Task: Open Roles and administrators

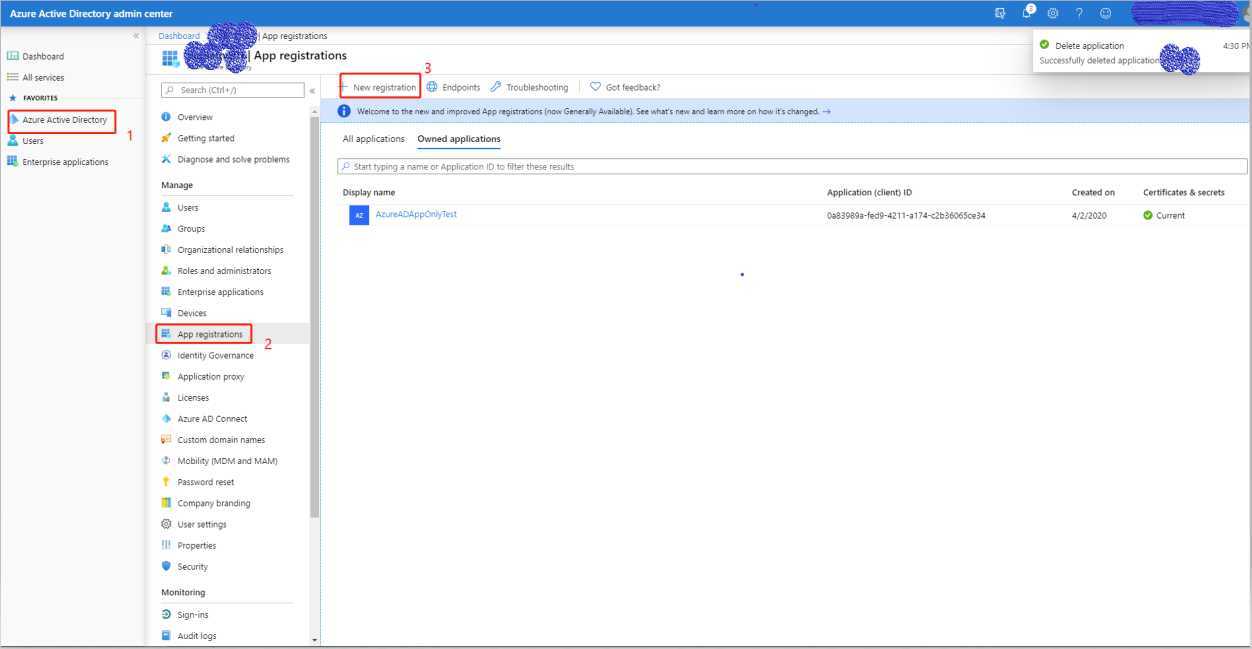Action: coord(224,271)
